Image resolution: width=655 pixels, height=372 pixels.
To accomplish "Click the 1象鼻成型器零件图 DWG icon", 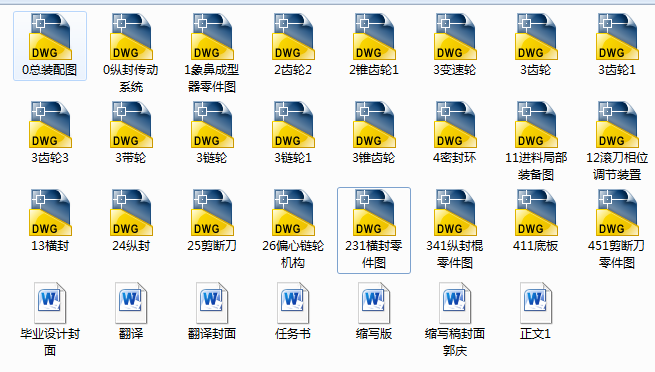I will click(212, 37).
